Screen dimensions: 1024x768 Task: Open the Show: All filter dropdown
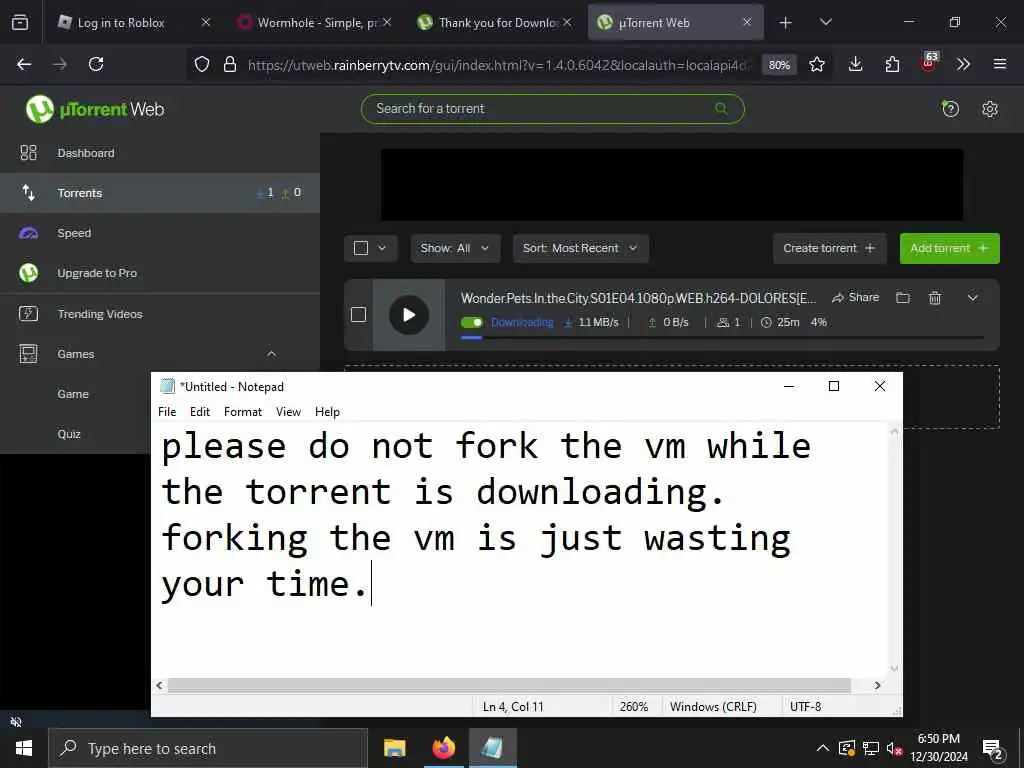(455, 248)
